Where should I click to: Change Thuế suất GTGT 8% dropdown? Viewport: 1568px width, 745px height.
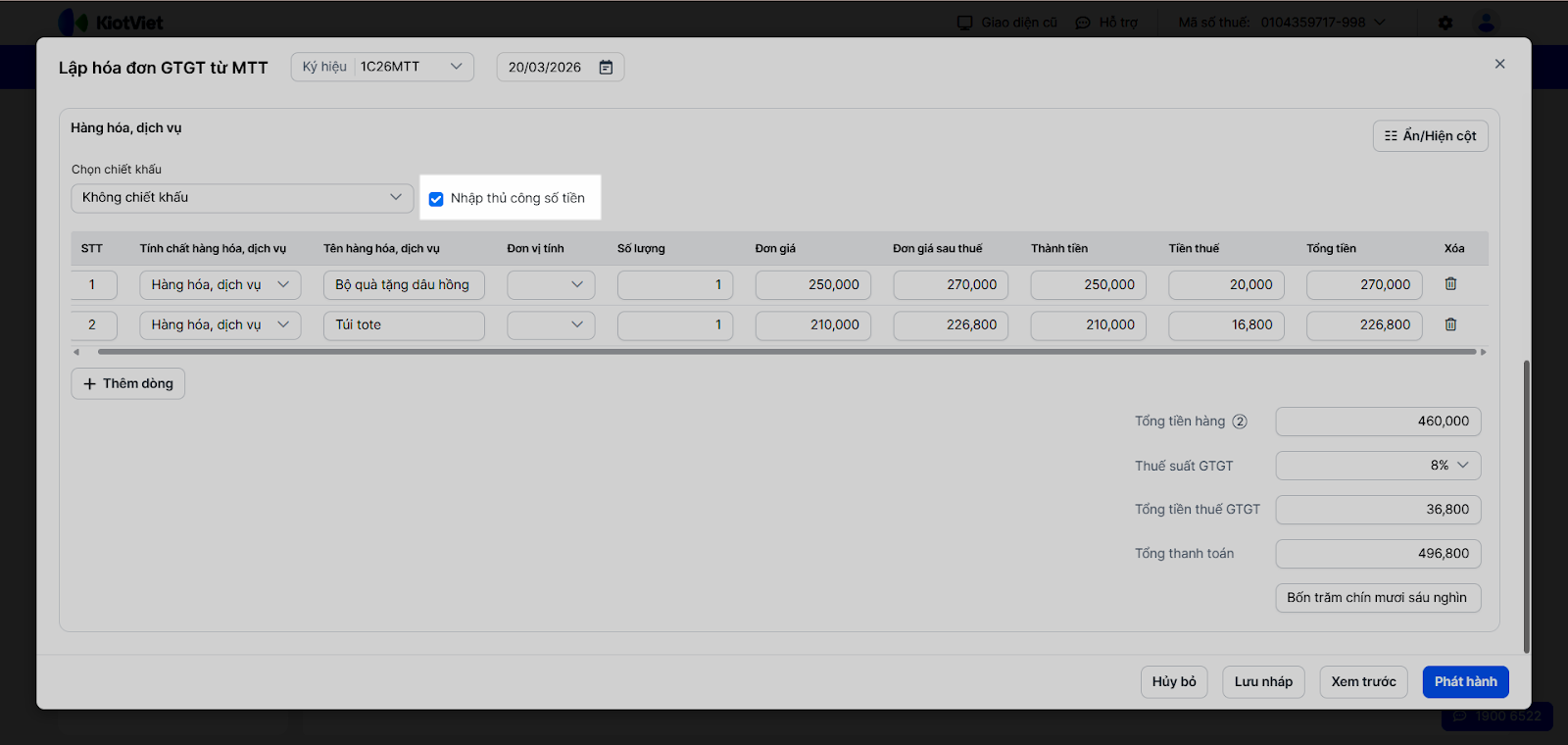1378,466
